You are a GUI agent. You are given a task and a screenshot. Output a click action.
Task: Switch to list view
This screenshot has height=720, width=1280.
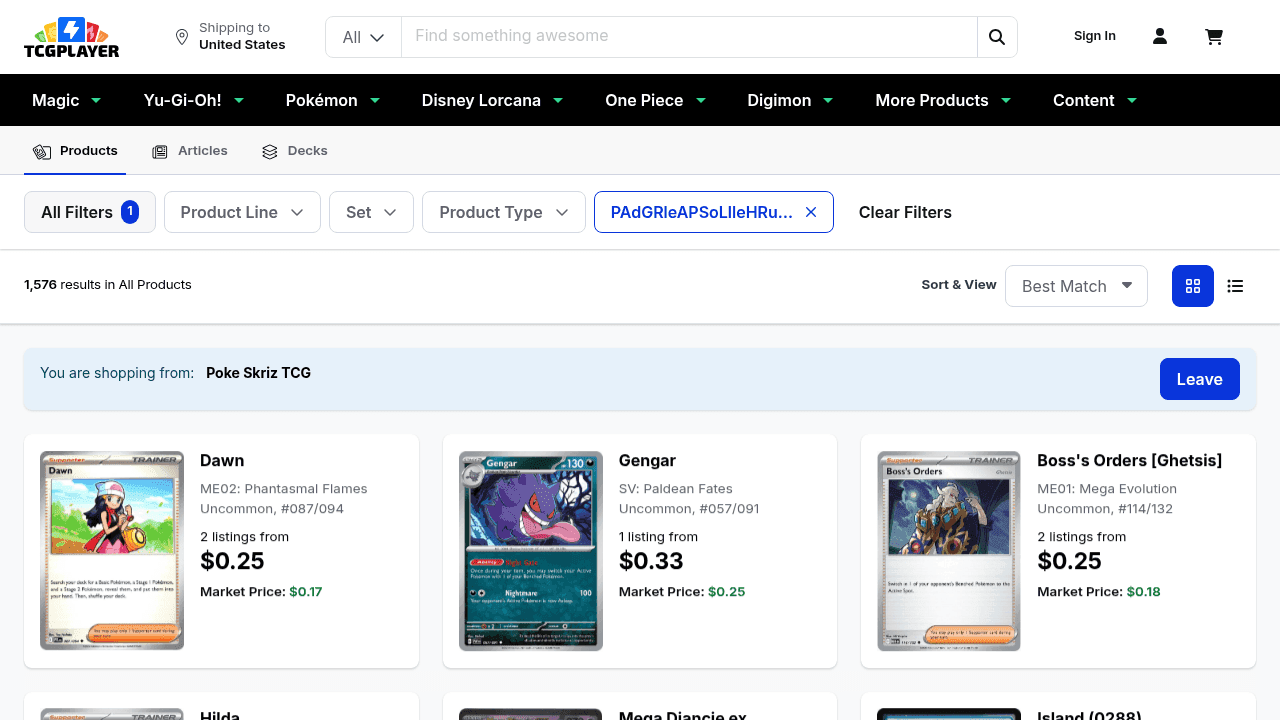(x=1235, y=286)
